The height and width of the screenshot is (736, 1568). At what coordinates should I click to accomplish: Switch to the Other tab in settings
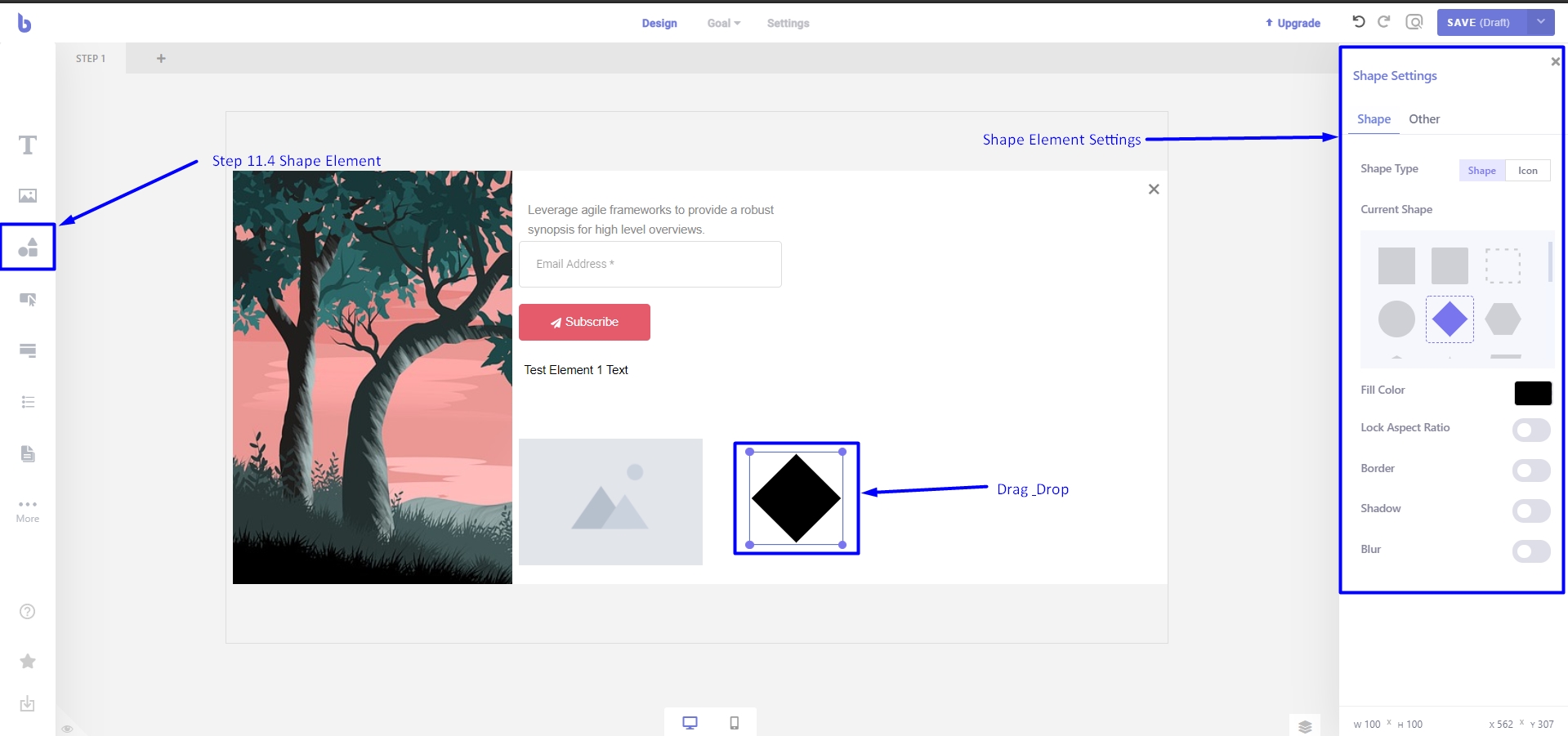coord(1424,119)
